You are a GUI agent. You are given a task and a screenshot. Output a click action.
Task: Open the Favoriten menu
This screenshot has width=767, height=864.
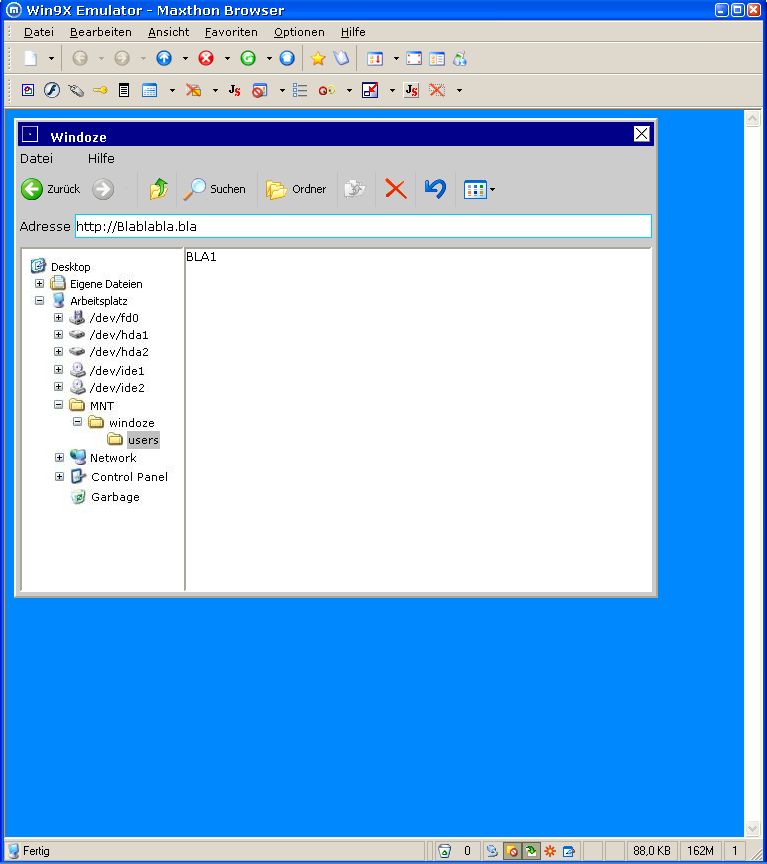click(231, 32)
